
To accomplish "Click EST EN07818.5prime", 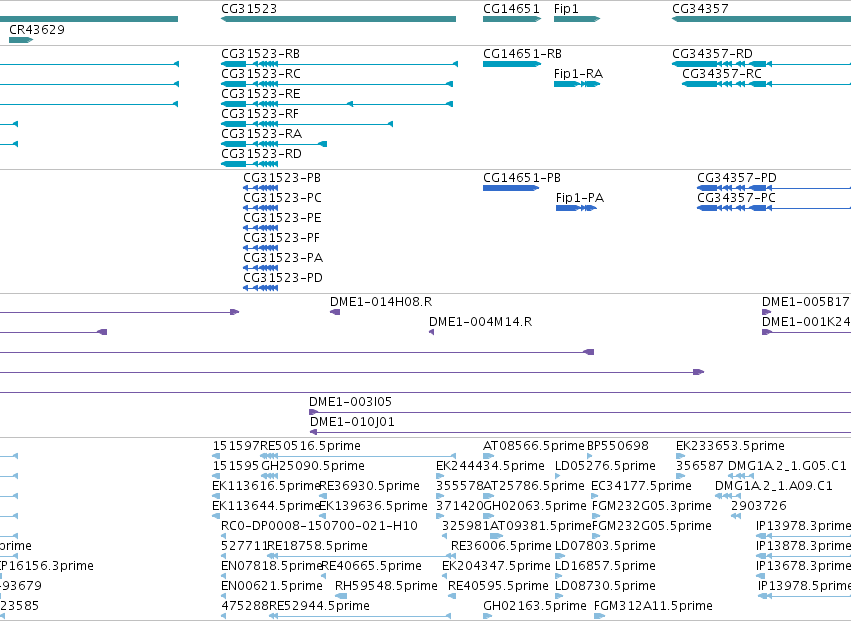I will tap(272, 566).
